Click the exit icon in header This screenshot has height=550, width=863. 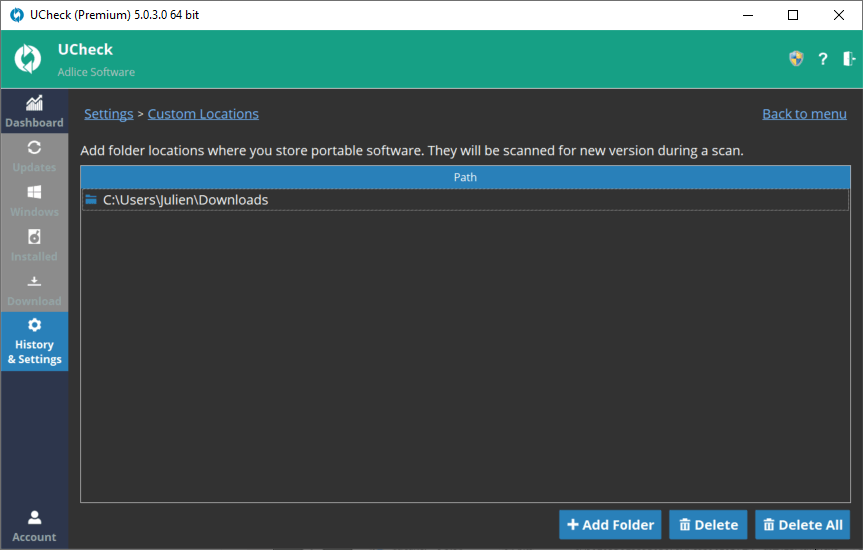pyautogui.click(x=849, y=59)
